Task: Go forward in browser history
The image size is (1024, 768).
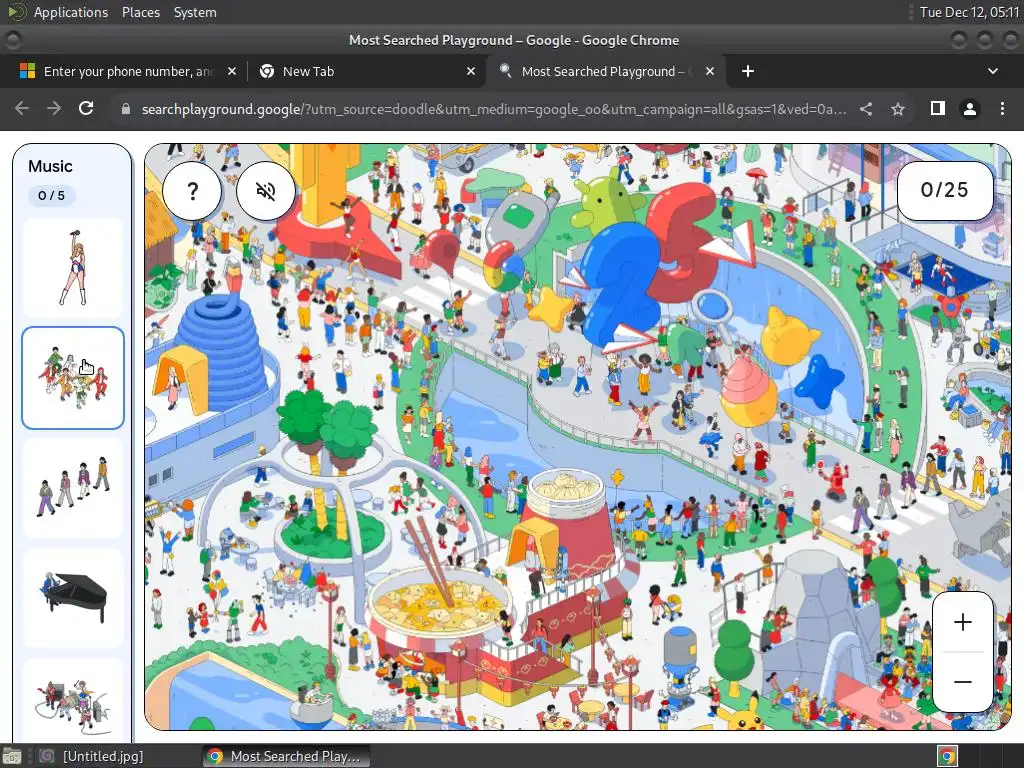Action: (54, 108)
